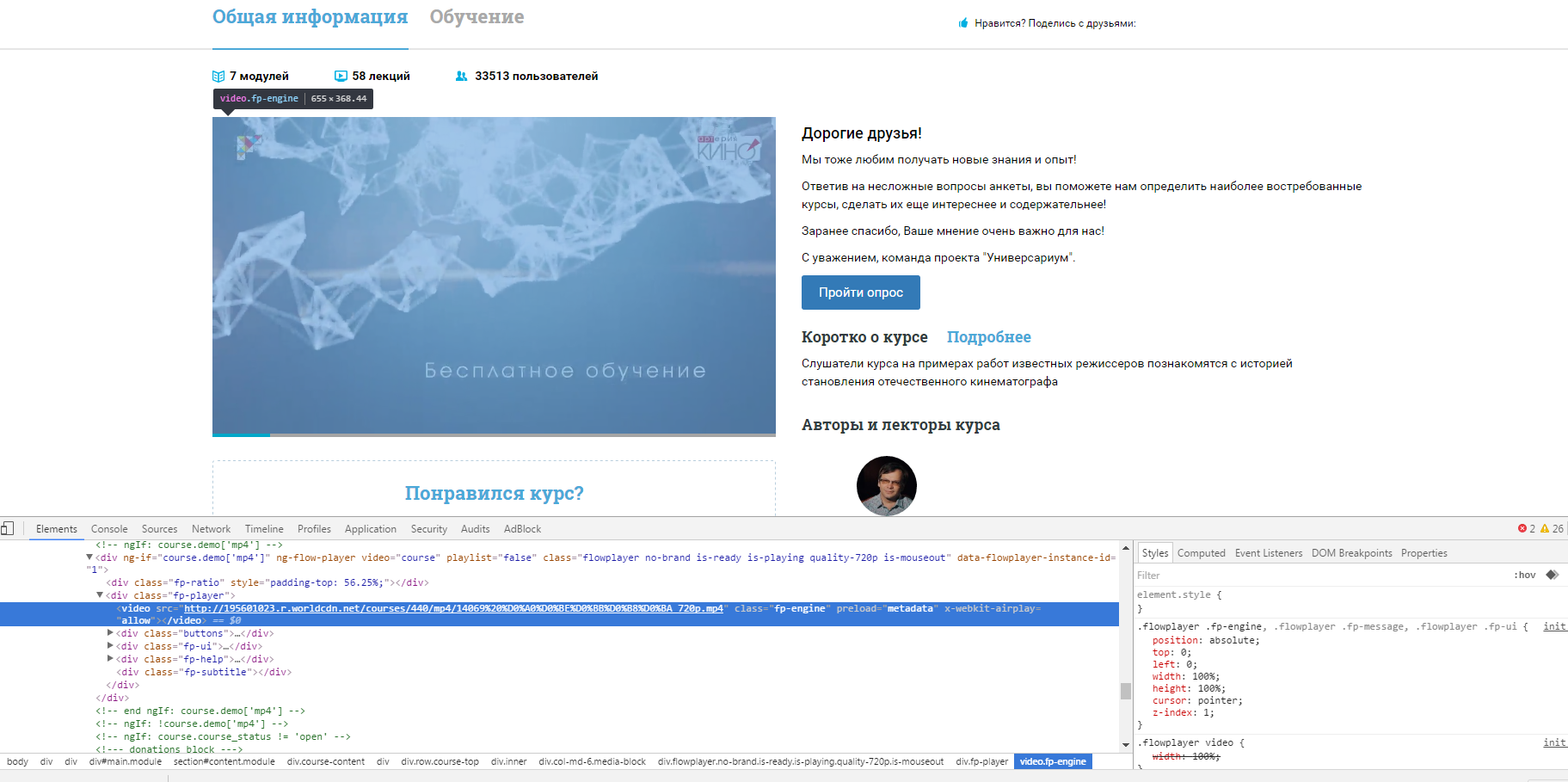Switch to the Network tab
Image resolution: width=1568 pixels, height=782 pixels.
(211, 529)
